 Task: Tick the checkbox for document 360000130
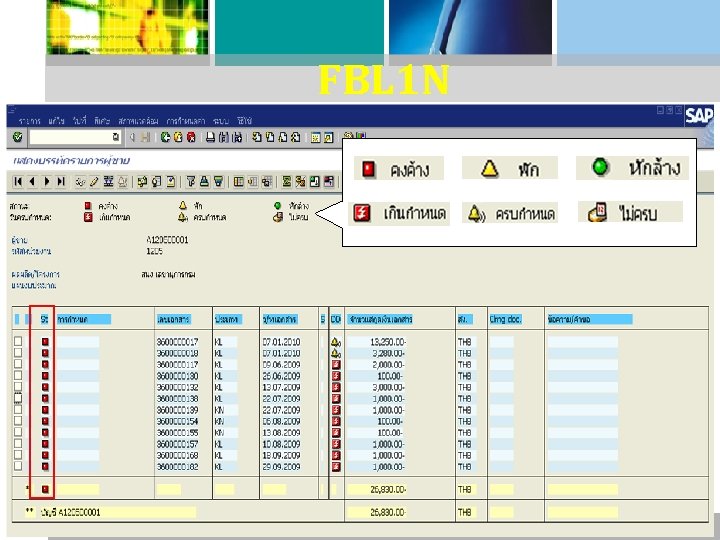(18, 375)
